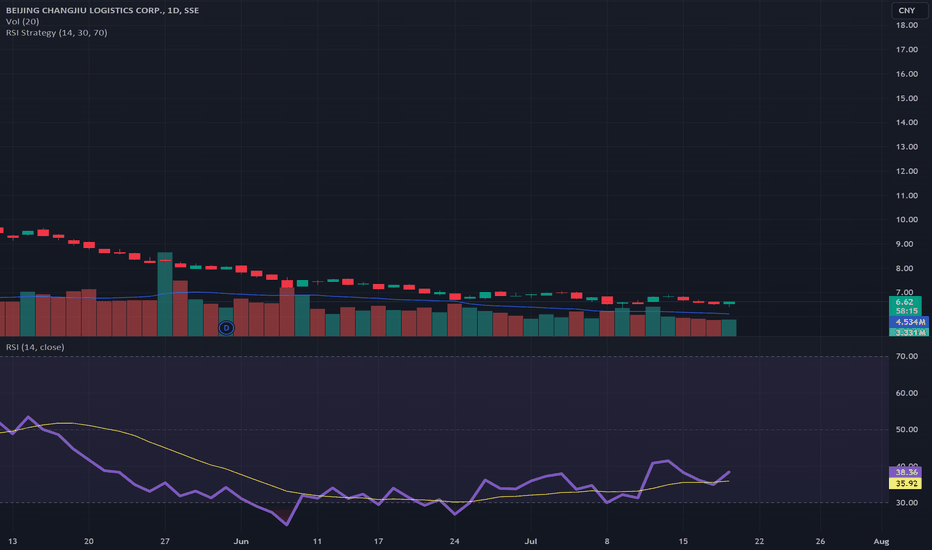Click the 3.331M volume MA label
Screen dimensions: 932x550
tap(909, 332)
